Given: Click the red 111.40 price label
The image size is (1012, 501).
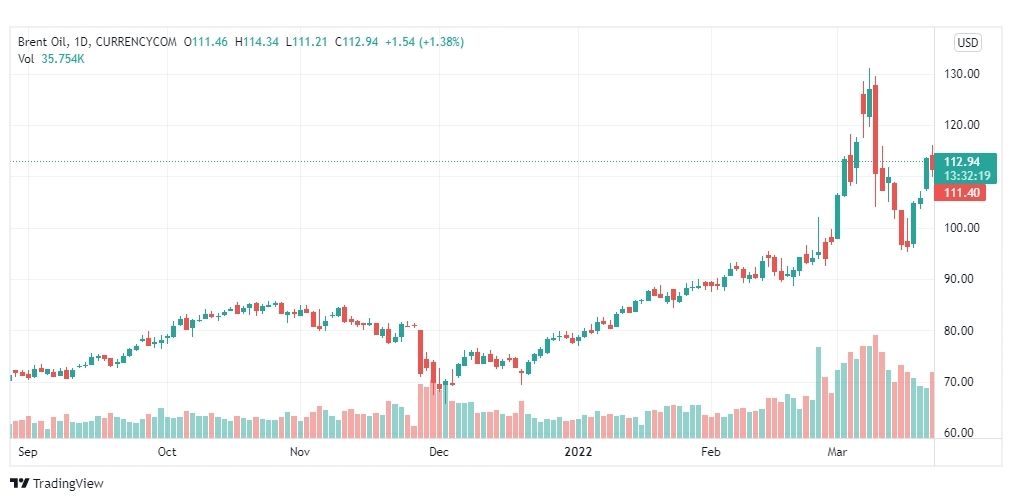Looking at the screenshot, I should point(960,193).
